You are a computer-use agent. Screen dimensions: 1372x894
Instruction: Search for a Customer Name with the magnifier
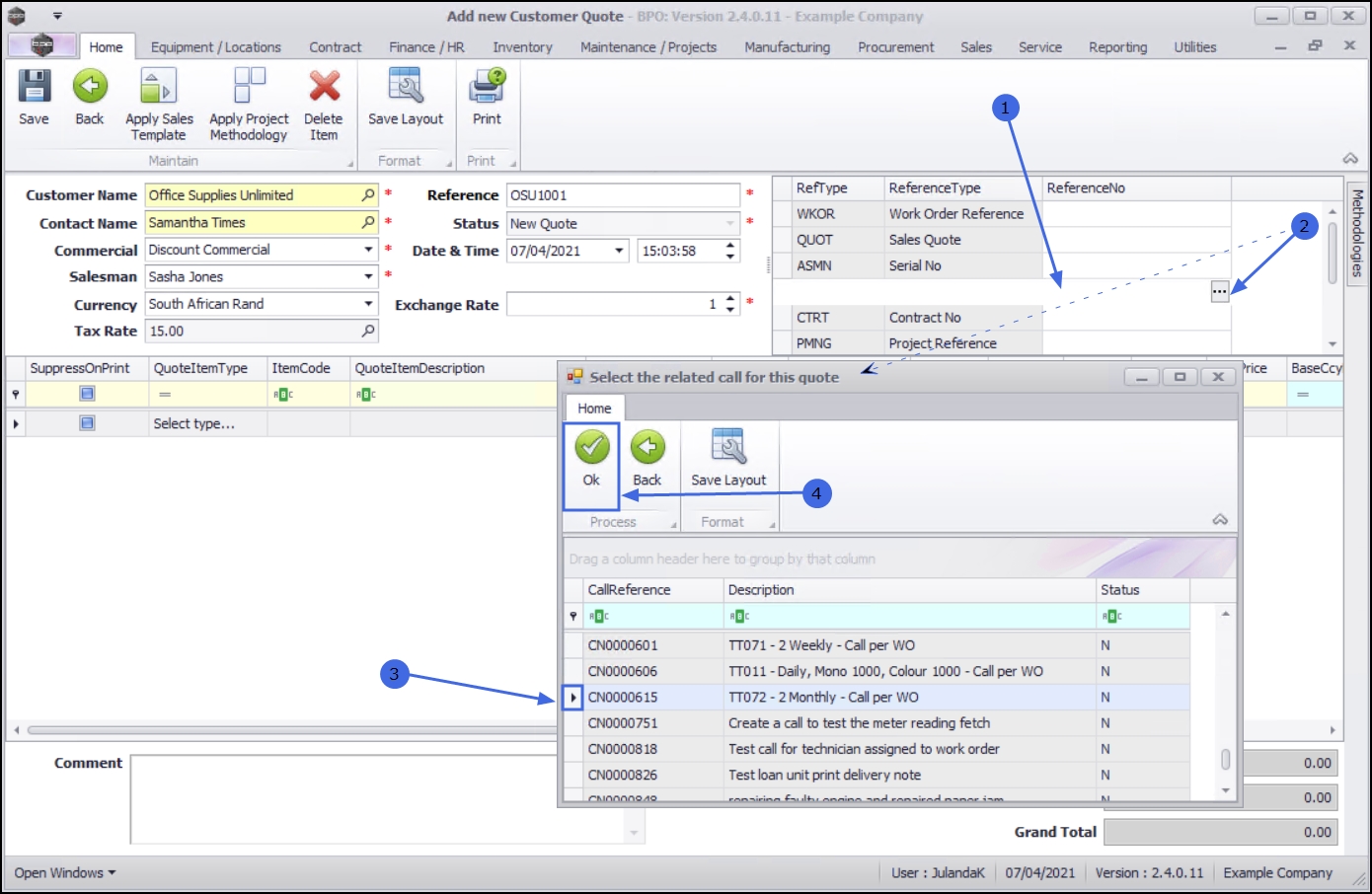[368, 195]
